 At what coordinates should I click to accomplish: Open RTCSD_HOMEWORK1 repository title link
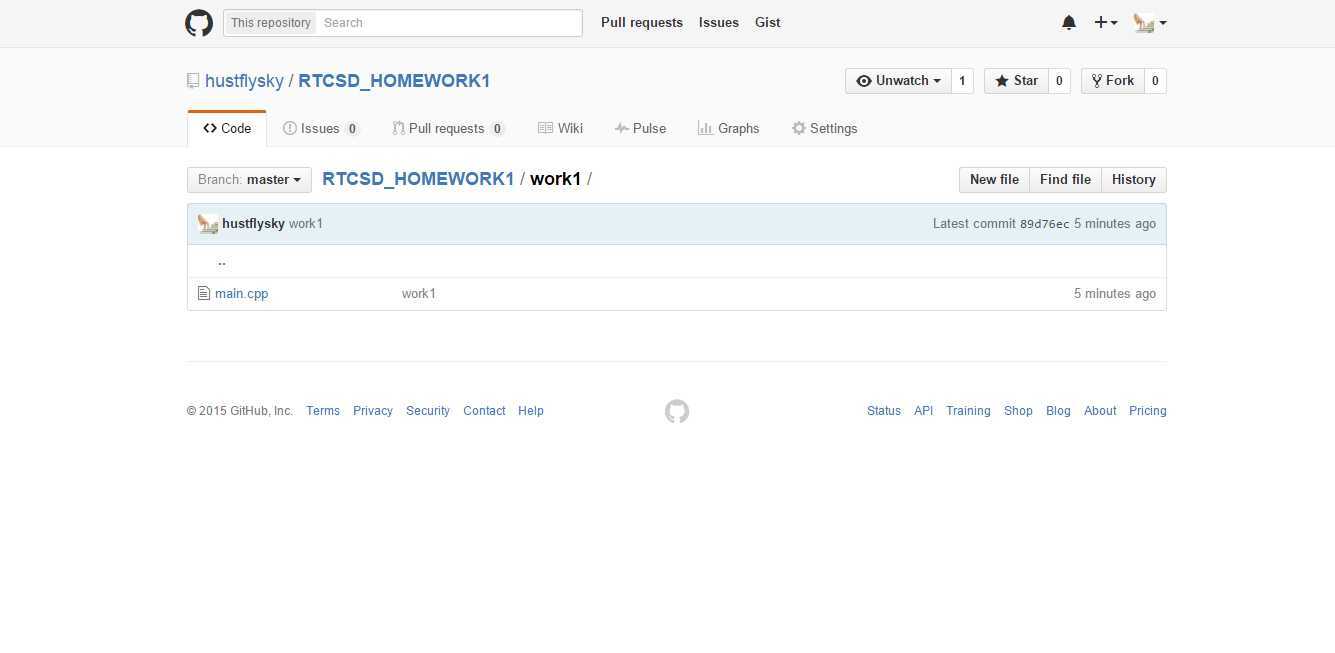tap(394, 81)
